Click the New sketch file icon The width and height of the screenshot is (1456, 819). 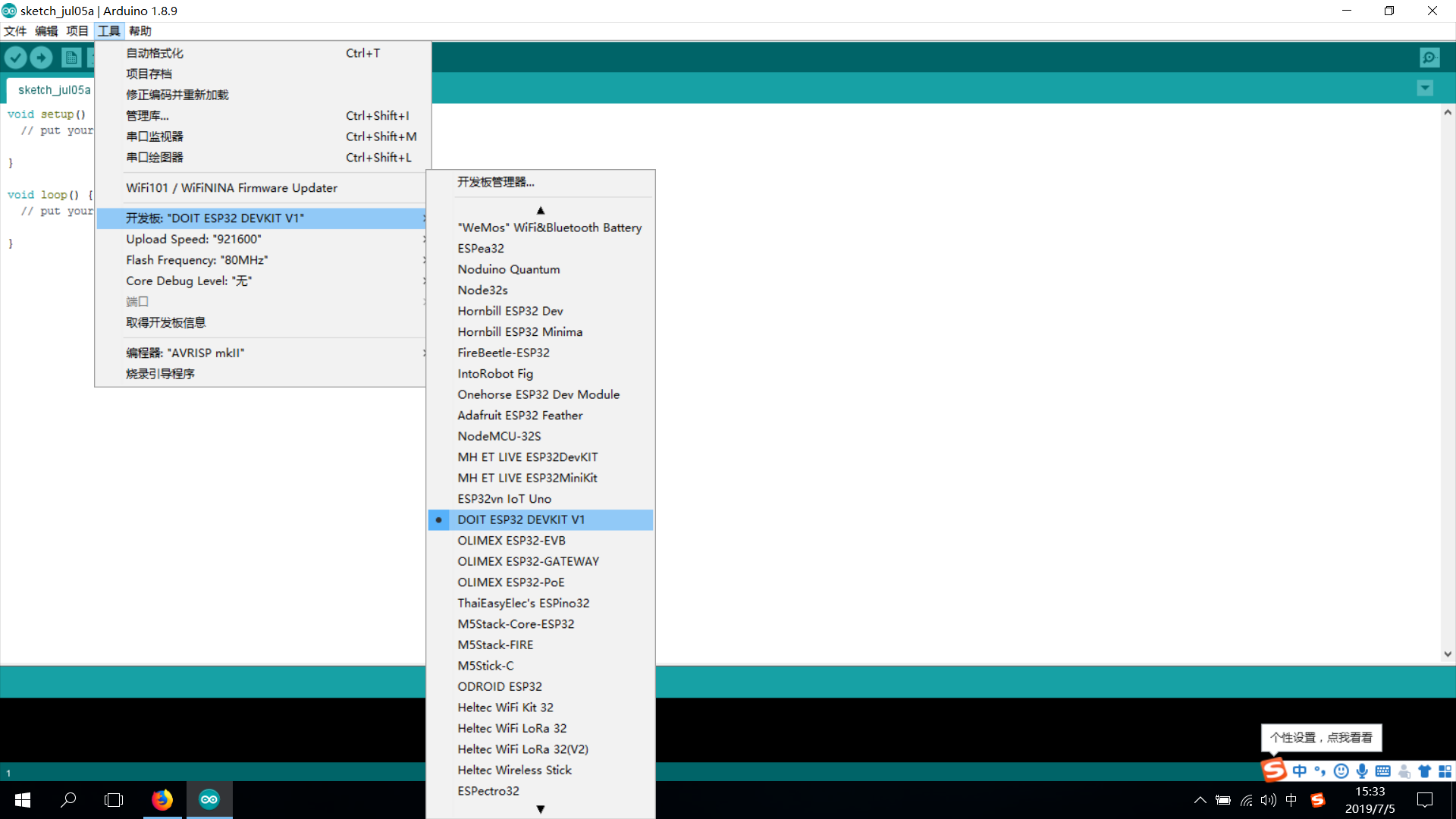[x=71, y=58]
